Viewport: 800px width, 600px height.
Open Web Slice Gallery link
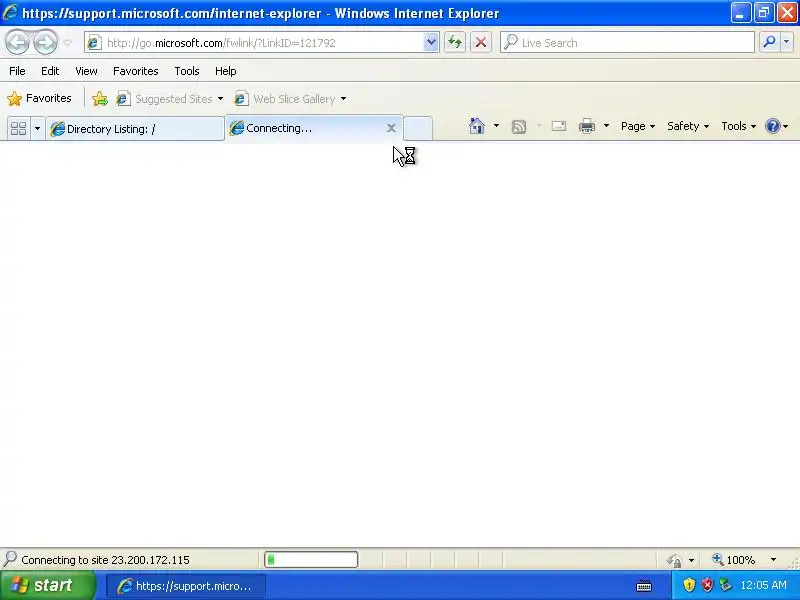285,98
